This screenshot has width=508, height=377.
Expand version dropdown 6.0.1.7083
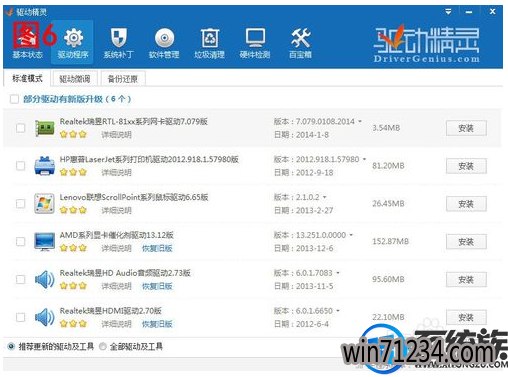338,273
